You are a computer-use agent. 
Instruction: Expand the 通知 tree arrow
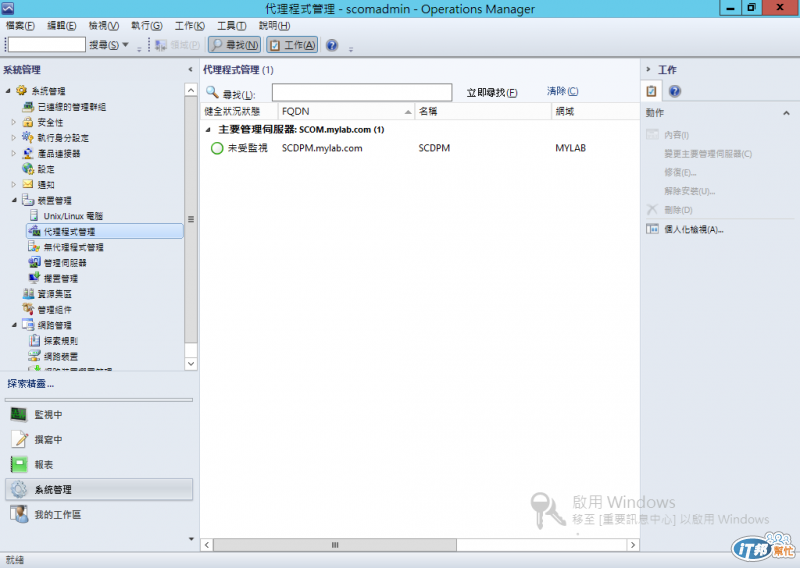[x=14, y=185]
